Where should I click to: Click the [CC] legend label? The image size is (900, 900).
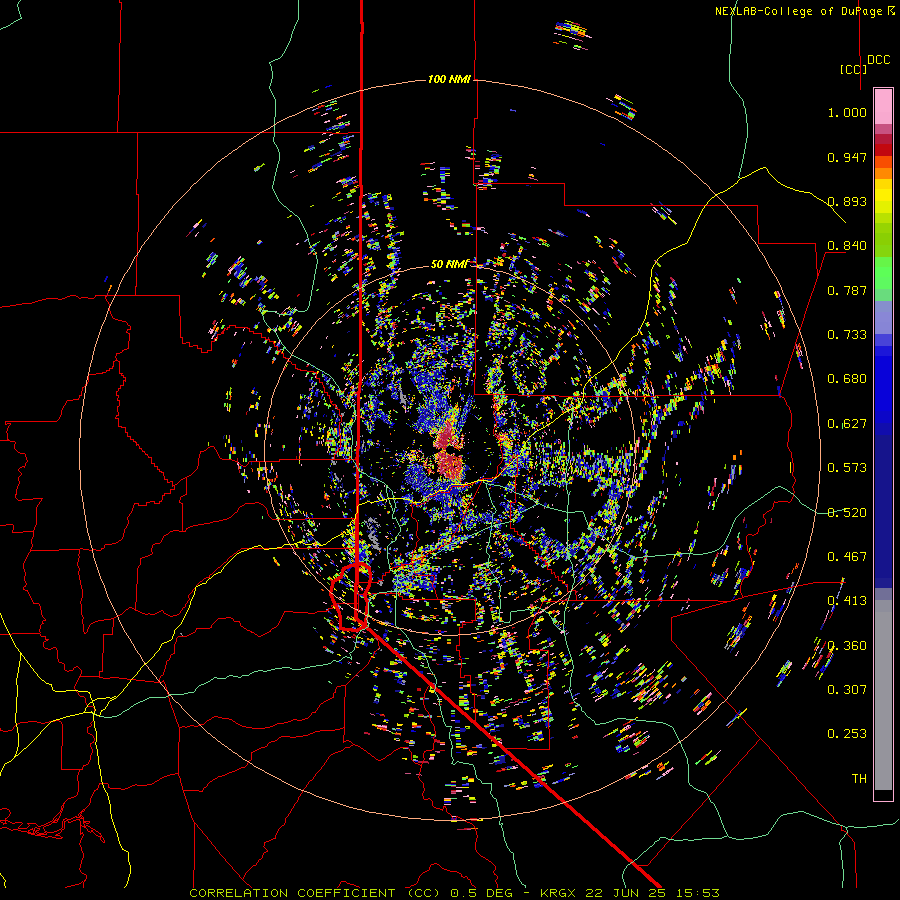pyautogui.click(x=853, y=69)
